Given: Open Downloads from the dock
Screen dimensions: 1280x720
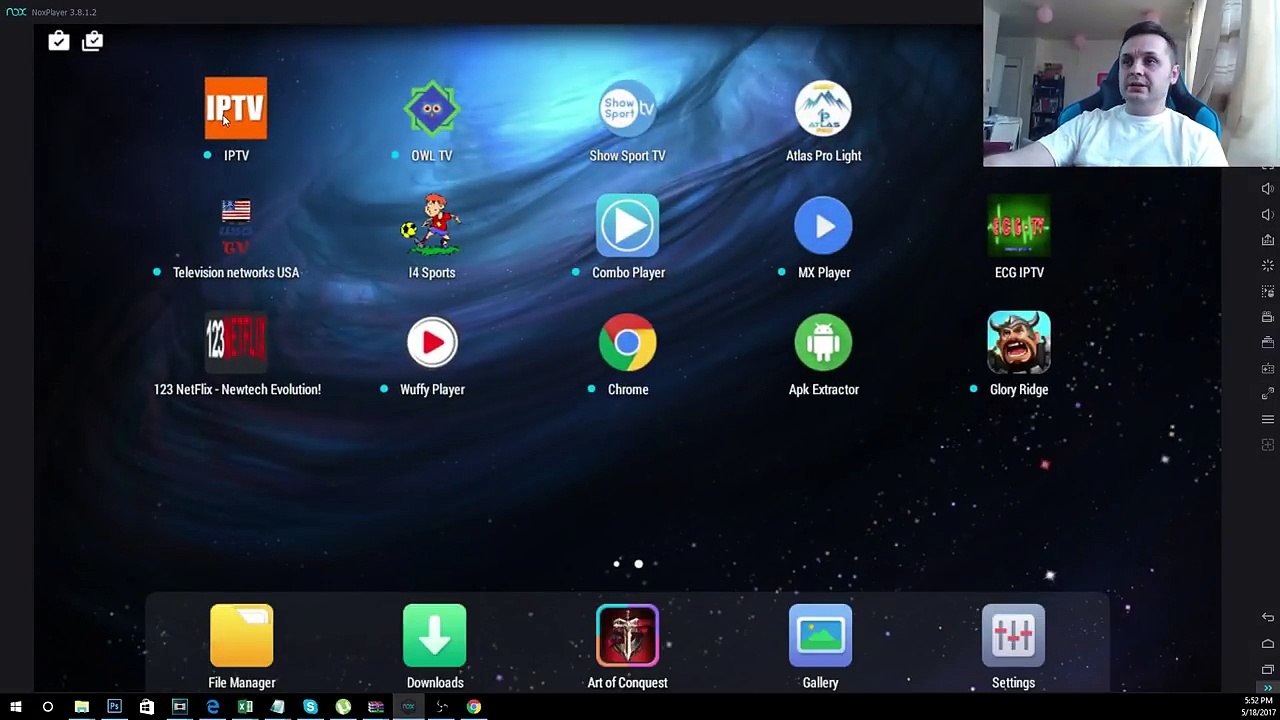Looking at the screenshot, I should tap(435, 635).
